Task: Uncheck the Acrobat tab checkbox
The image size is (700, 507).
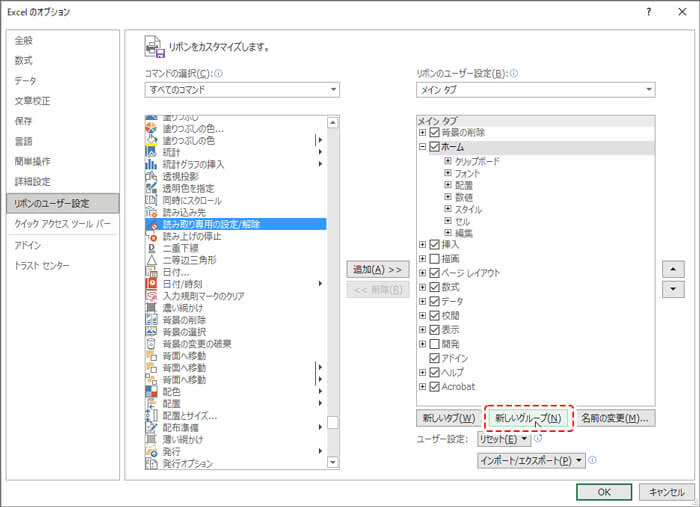Action: coord(434,386)
